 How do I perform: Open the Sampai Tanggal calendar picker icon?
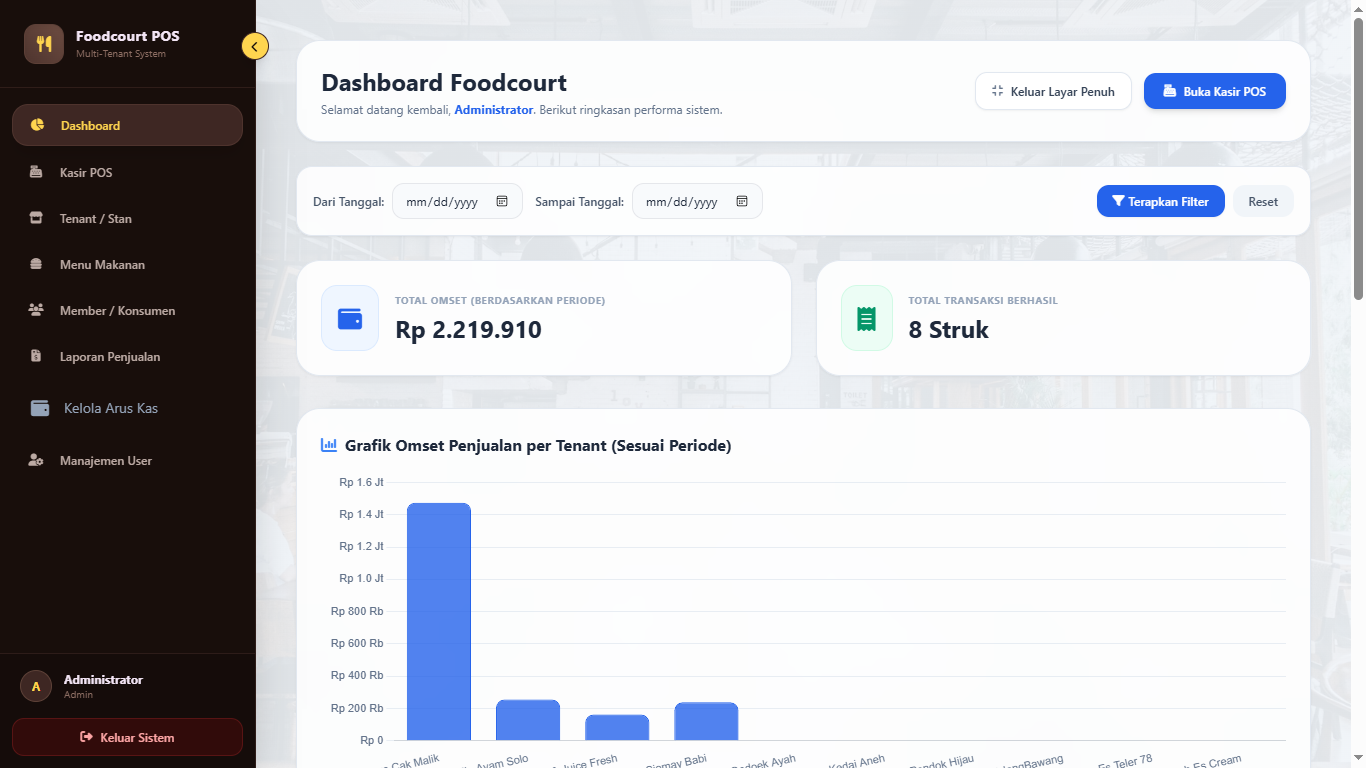742,201
